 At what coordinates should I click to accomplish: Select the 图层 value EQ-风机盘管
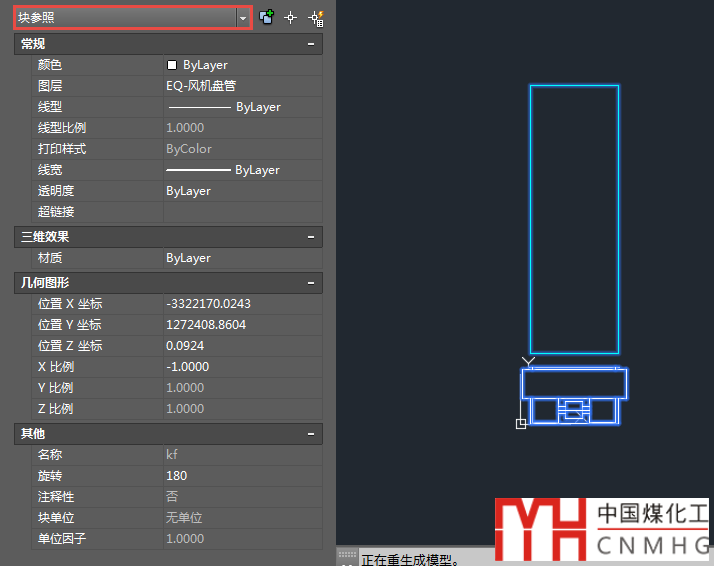pyautogui.click(x=240, y=86)
